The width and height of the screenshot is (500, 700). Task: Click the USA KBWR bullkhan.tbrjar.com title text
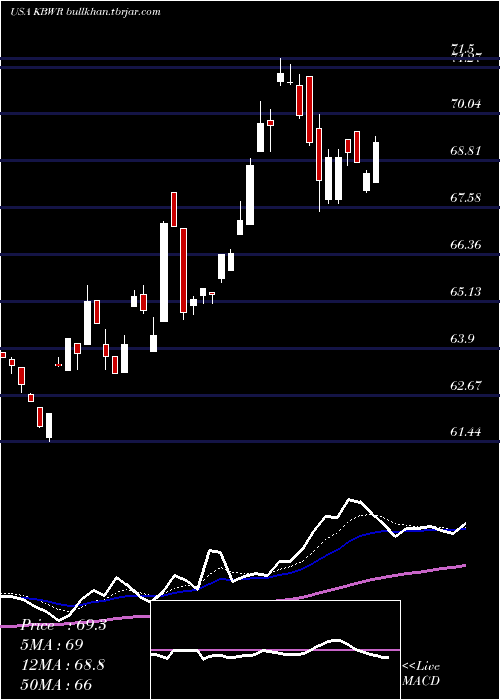[85, 12]
